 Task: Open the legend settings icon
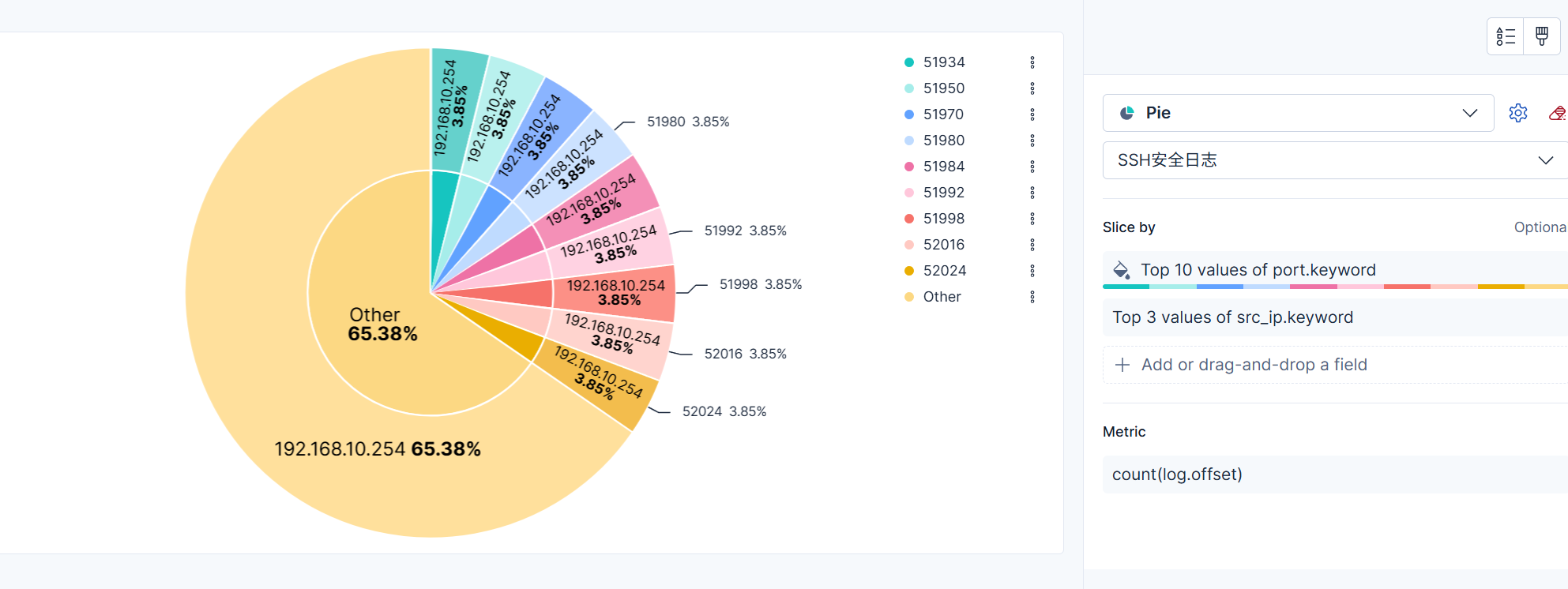(1506, 36)
